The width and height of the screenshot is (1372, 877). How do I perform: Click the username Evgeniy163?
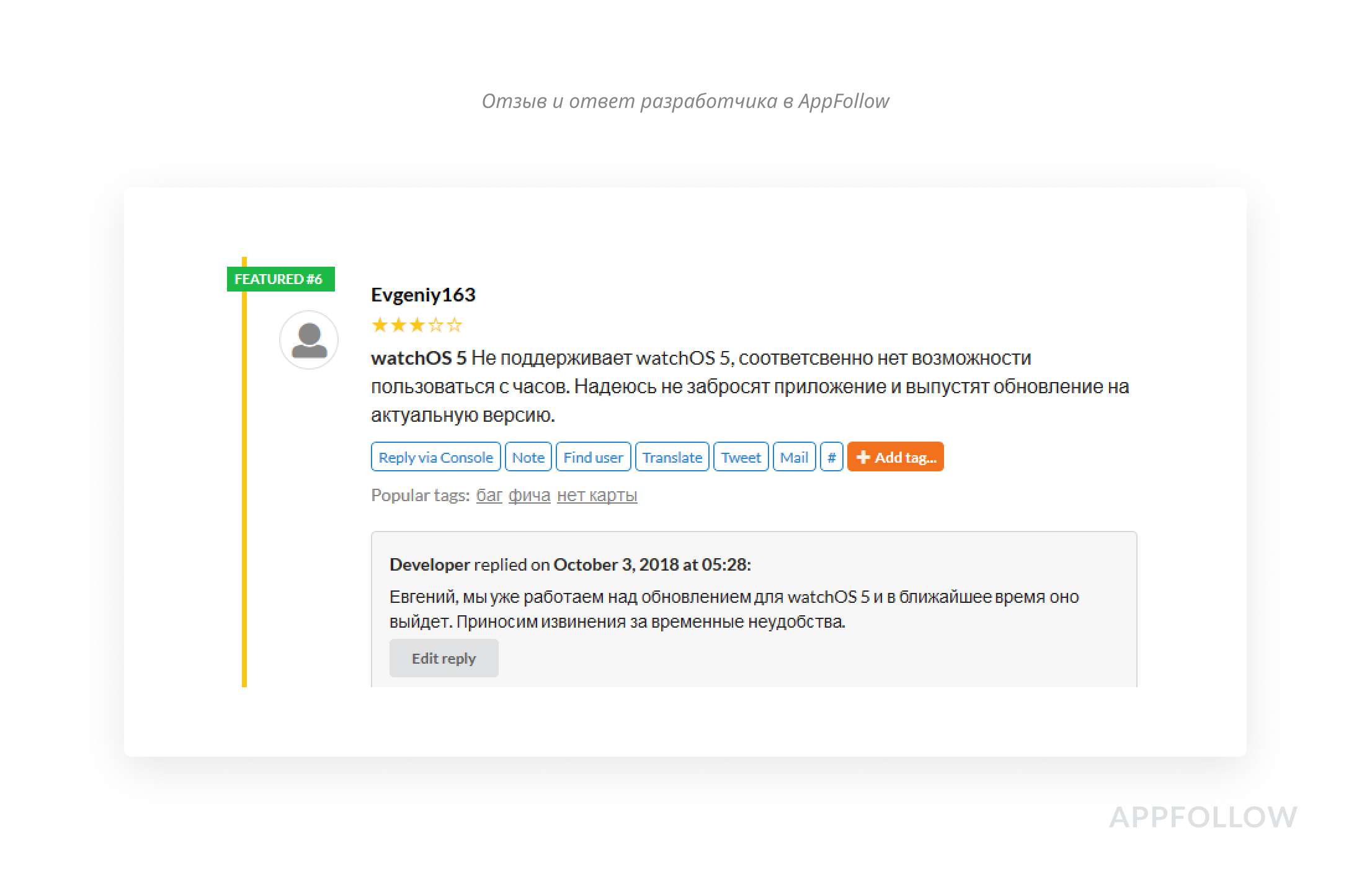point(423,295)
